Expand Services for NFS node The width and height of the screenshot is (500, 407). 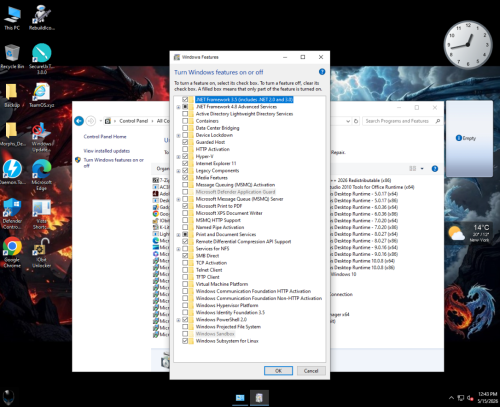pyautogui.click(x=178, y=249)
